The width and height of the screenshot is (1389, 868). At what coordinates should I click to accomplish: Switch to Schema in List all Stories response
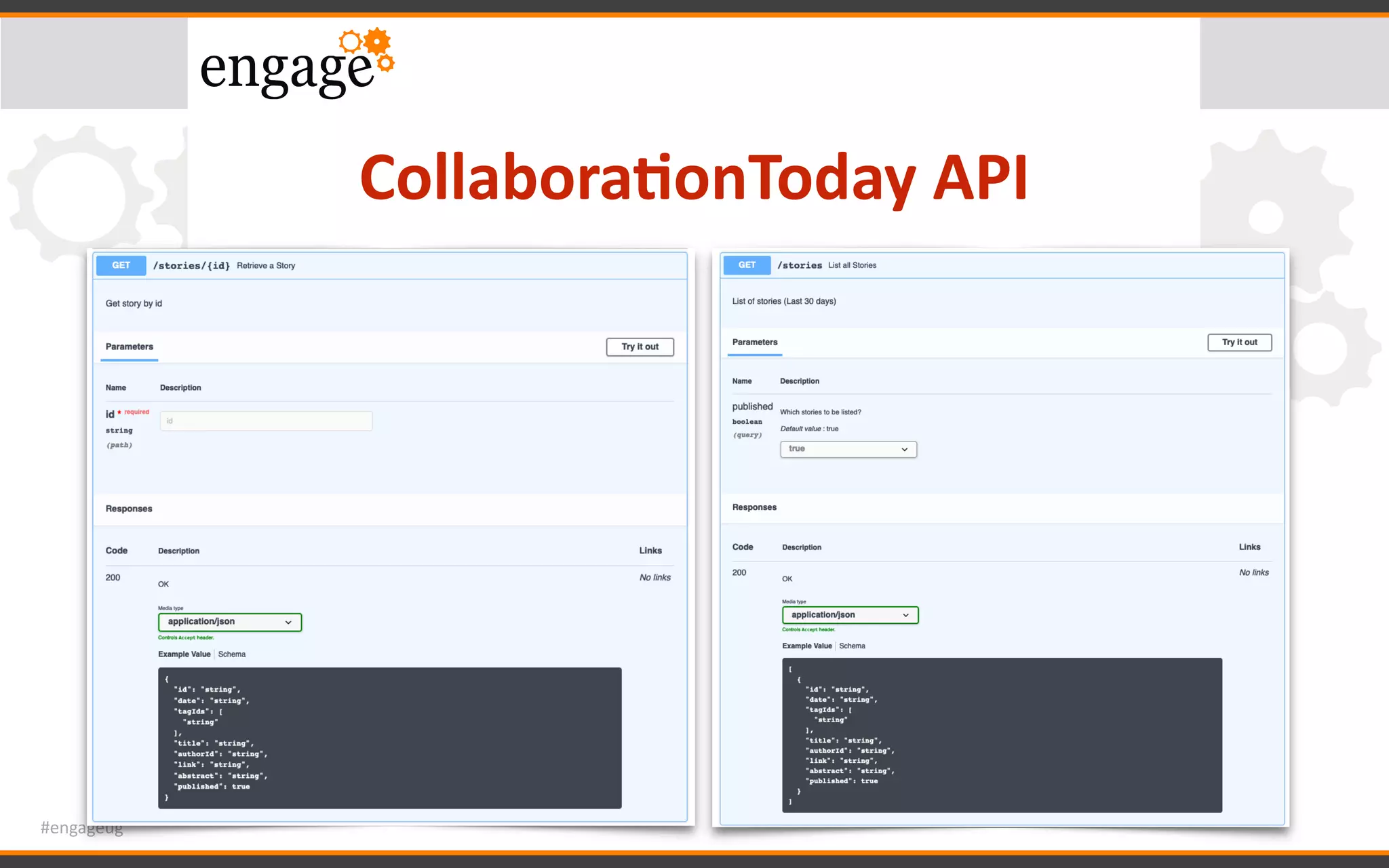tap(852, 646)
